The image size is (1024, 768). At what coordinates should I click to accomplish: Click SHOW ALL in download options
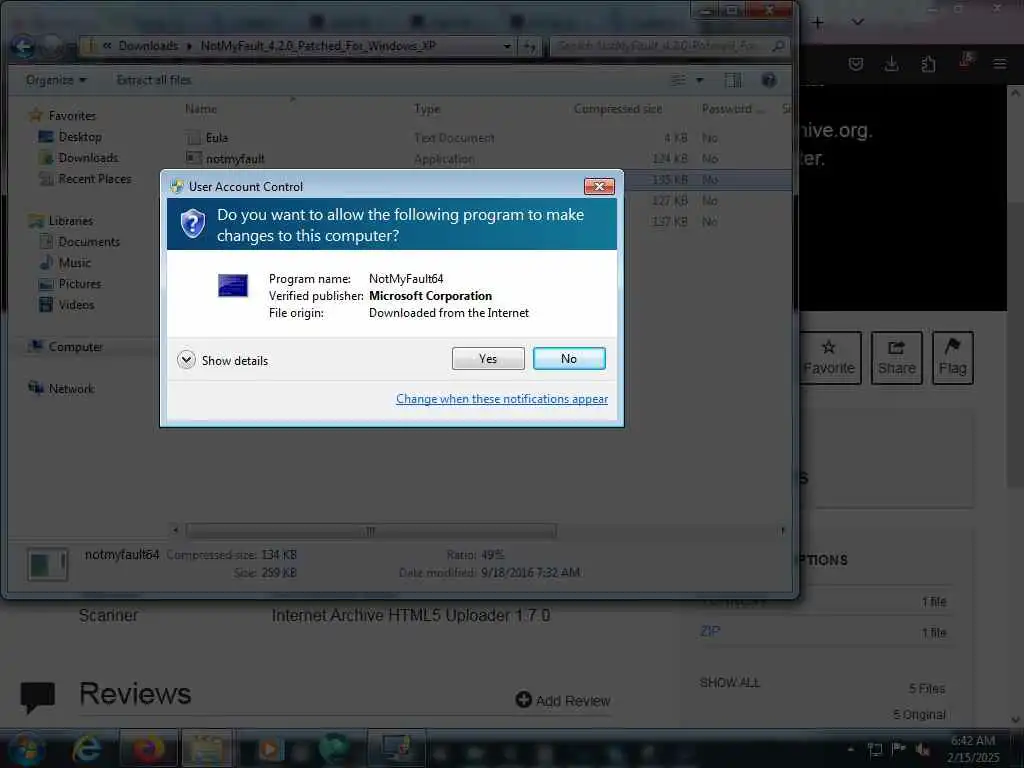pyautogui.click(x=730, y=682)
